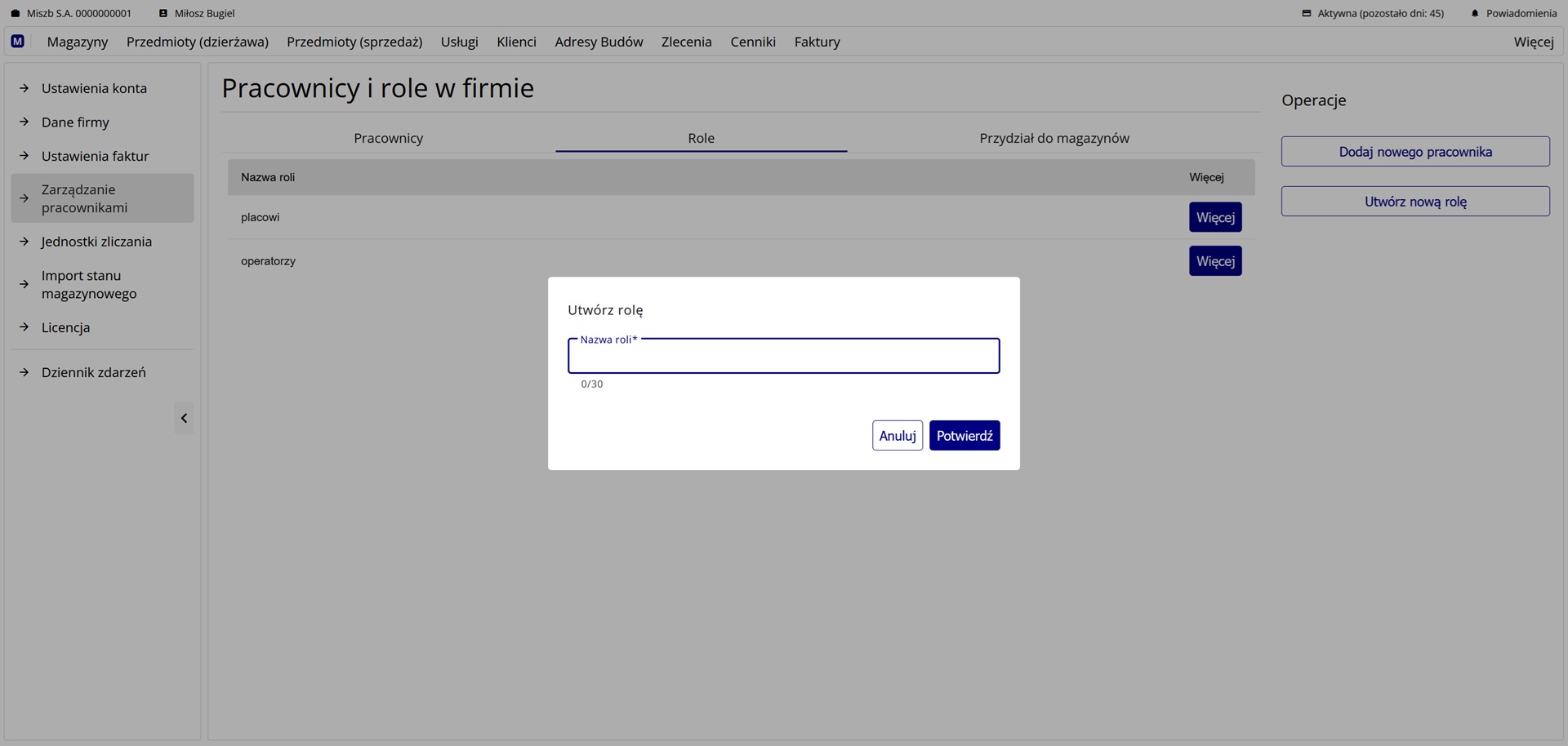Open Więcej options for the operatorzy role
Viewport: 1568px width, 746px height.
[1214, 261]
